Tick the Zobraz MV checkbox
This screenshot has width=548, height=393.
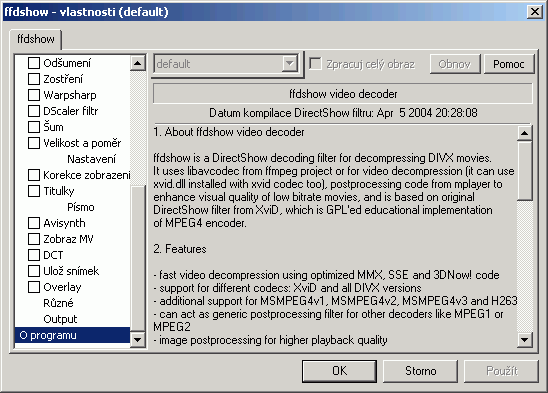34,239
